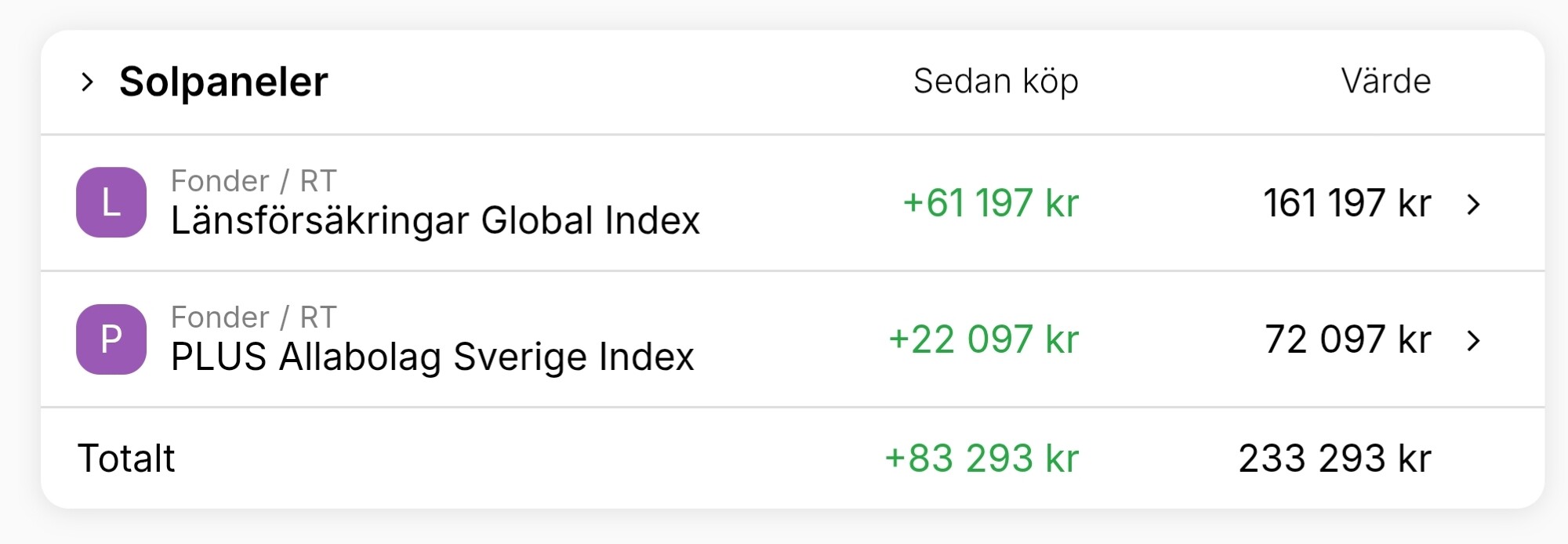Click the +61 197 kr gain value

coord(991,203)
